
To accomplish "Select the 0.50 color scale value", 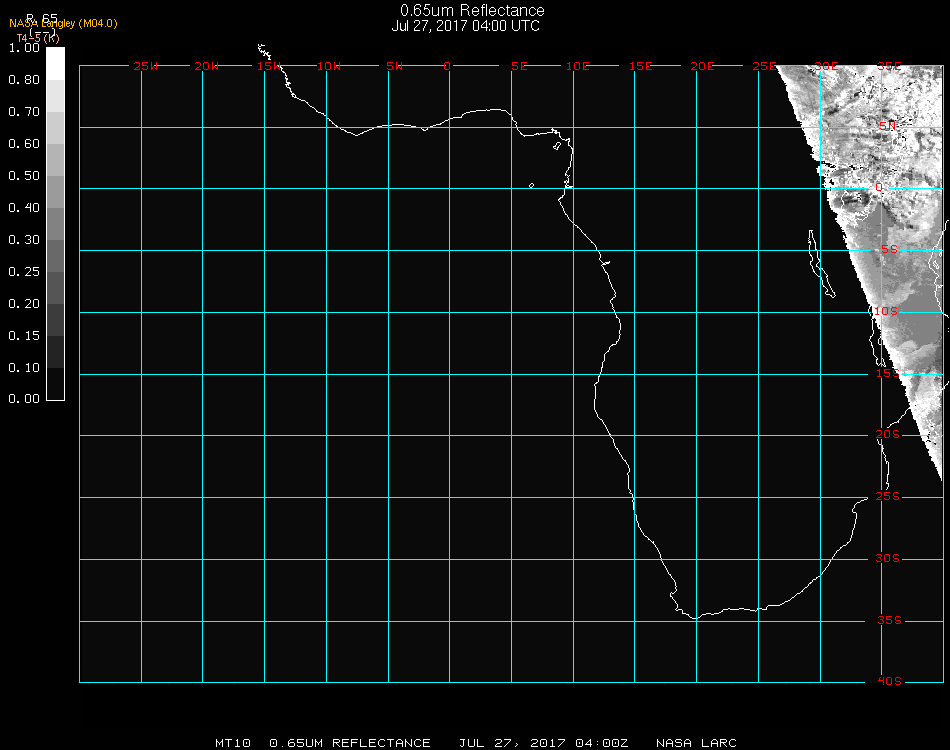I will pos(24,176).
